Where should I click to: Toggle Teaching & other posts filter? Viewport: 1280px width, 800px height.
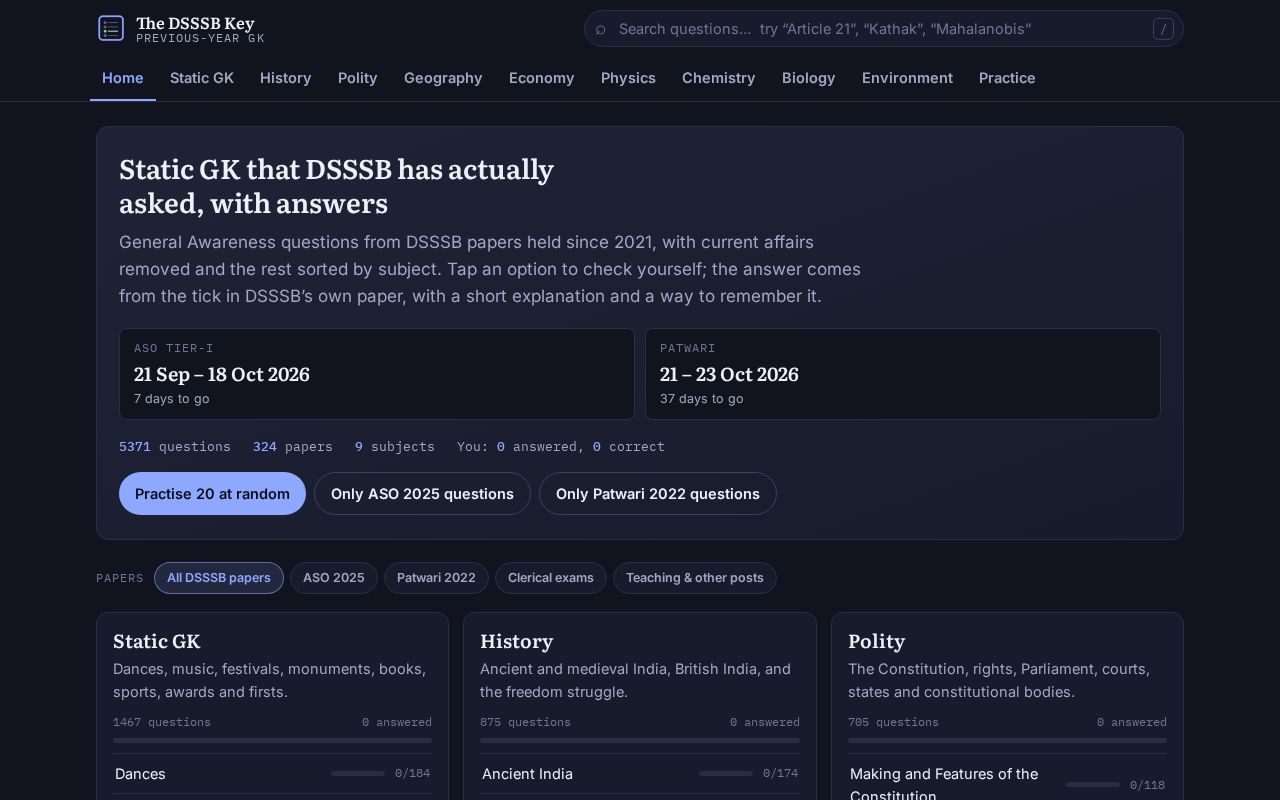click(695, 578)
